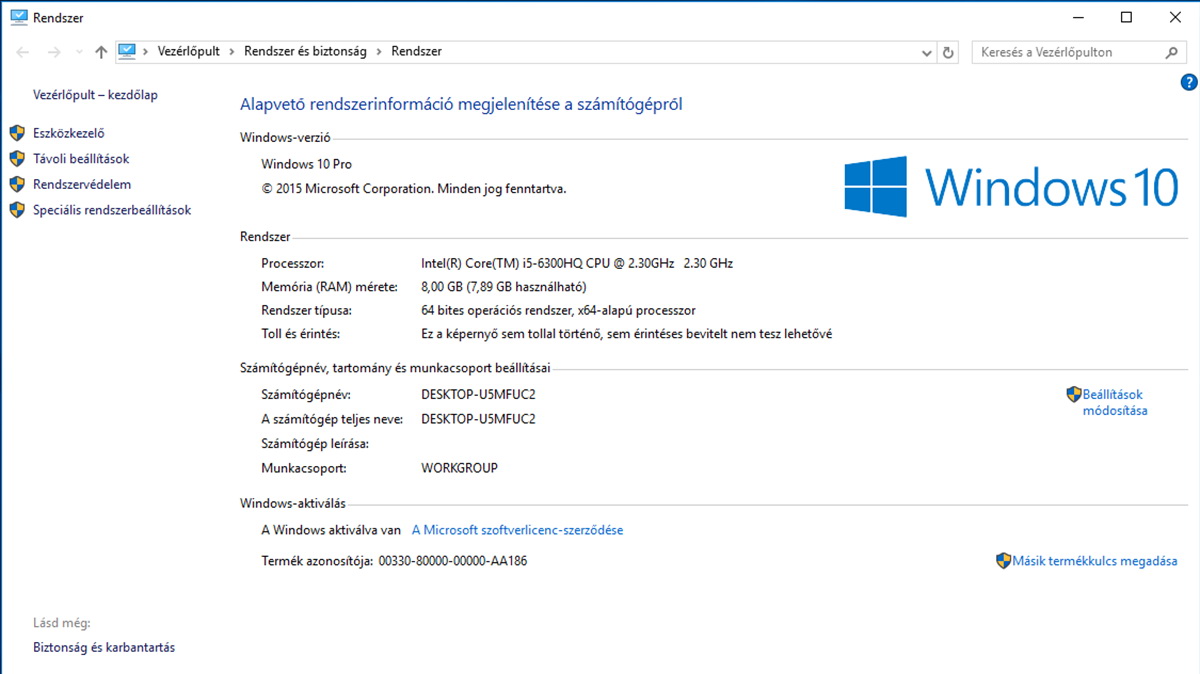
Task: Expand the chevron after Vezérlőpult
Action: pyautogui.click(x=232, y=52)
